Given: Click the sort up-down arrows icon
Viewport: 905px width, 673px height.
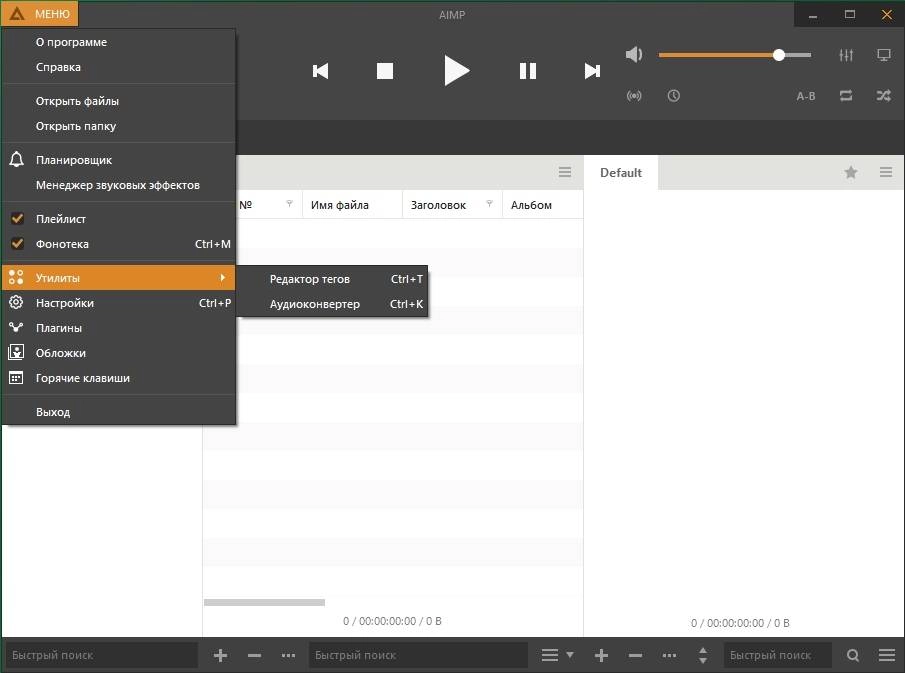Looking at the screenshot, I should point(702,655).
